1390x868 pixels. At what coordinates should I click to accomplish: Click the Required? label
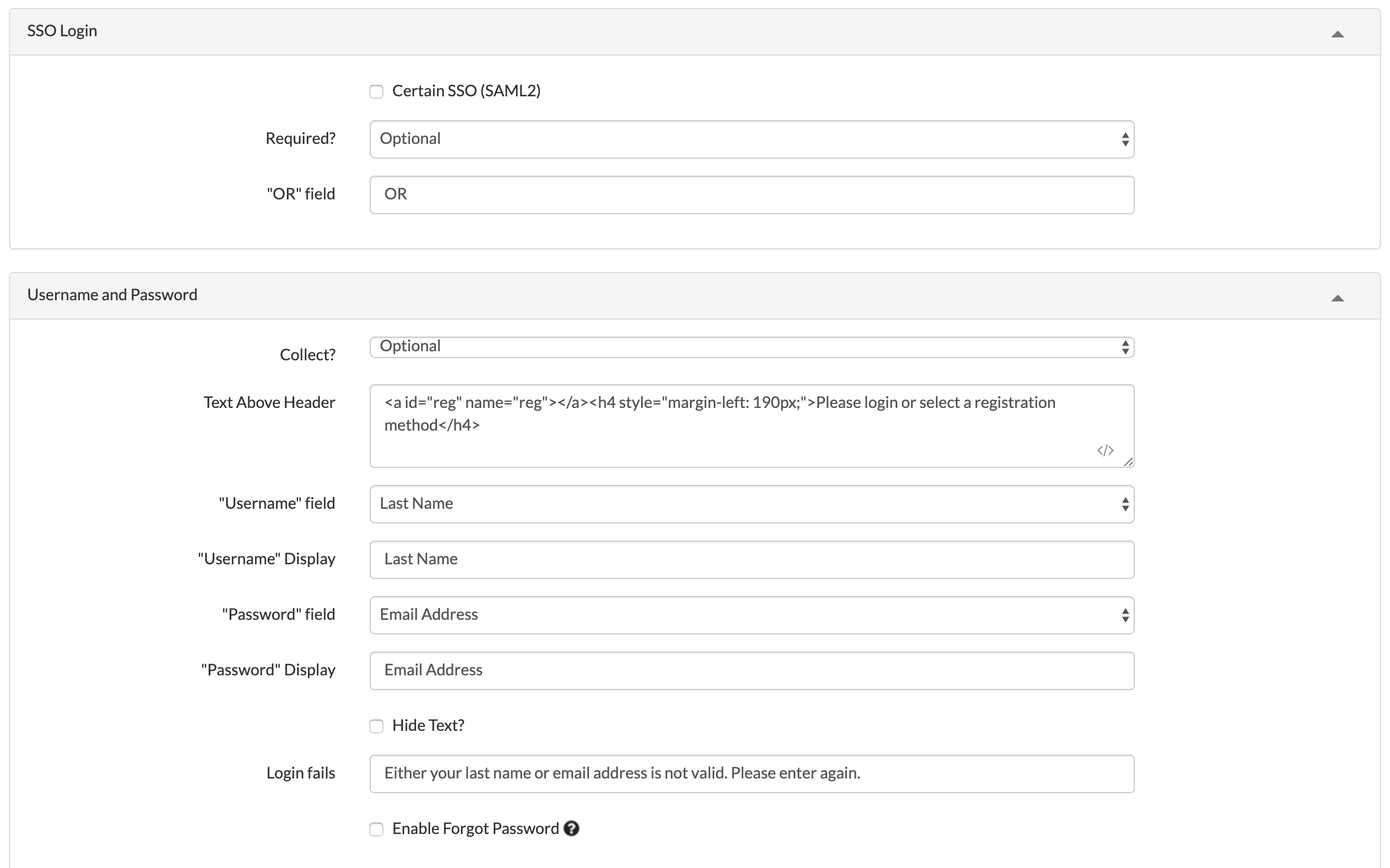pos(300,138)
